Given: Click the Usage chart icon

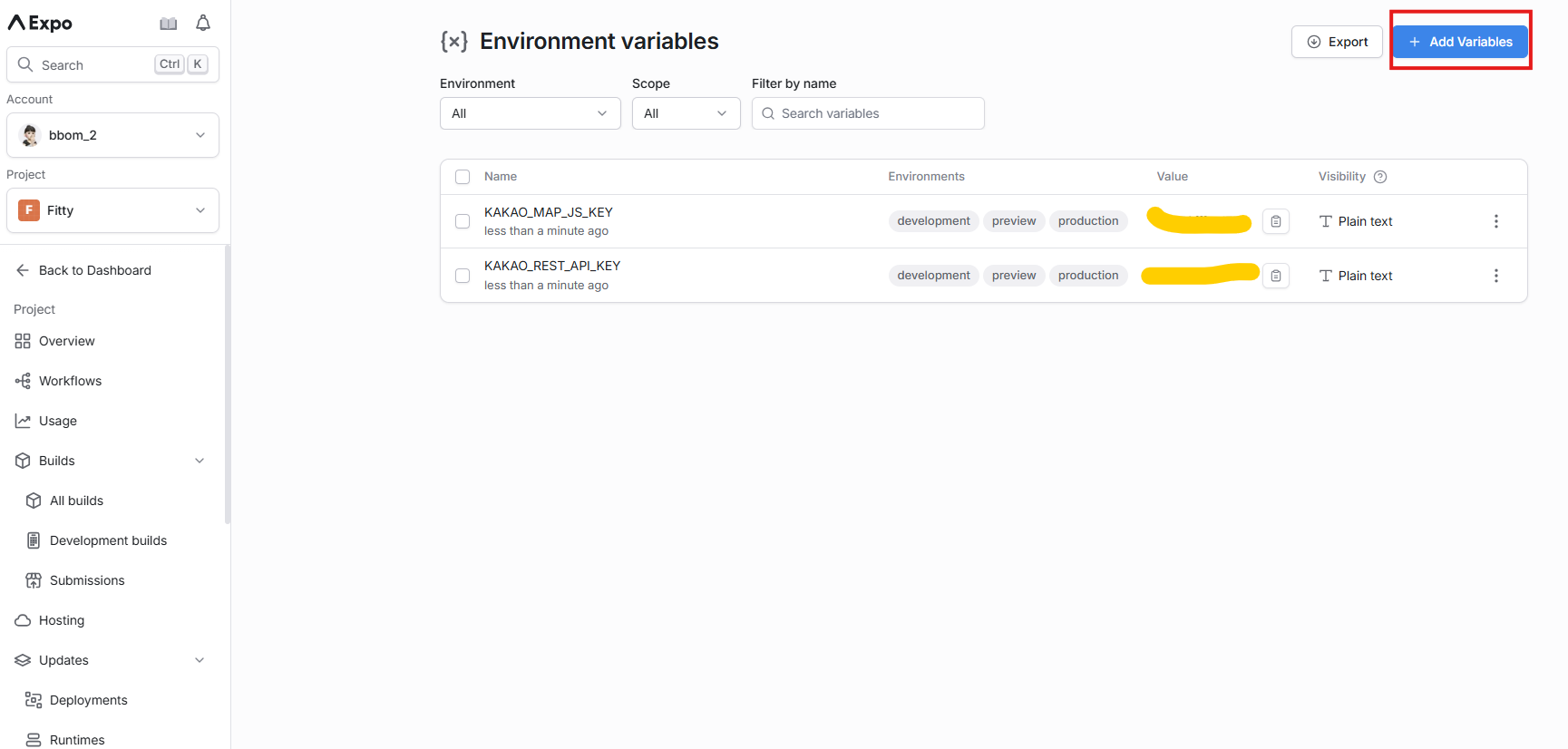Looking at the screenshot, I should coord(23,421).
